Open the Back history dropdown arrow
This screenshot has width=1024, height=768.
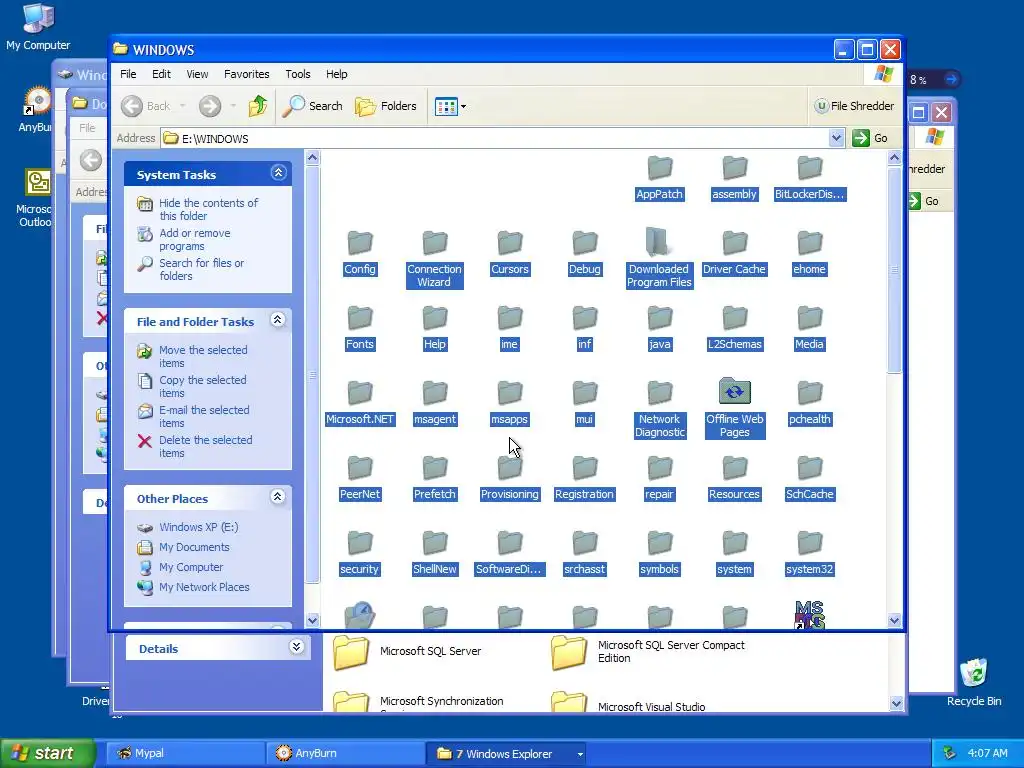click(182, 106)
